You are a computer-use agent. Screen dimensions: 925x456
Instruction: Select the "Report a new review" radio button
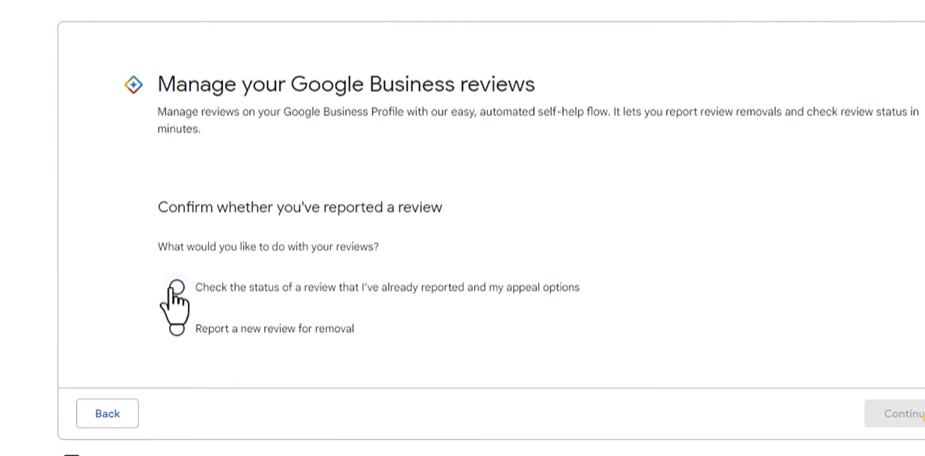[177, 330]
